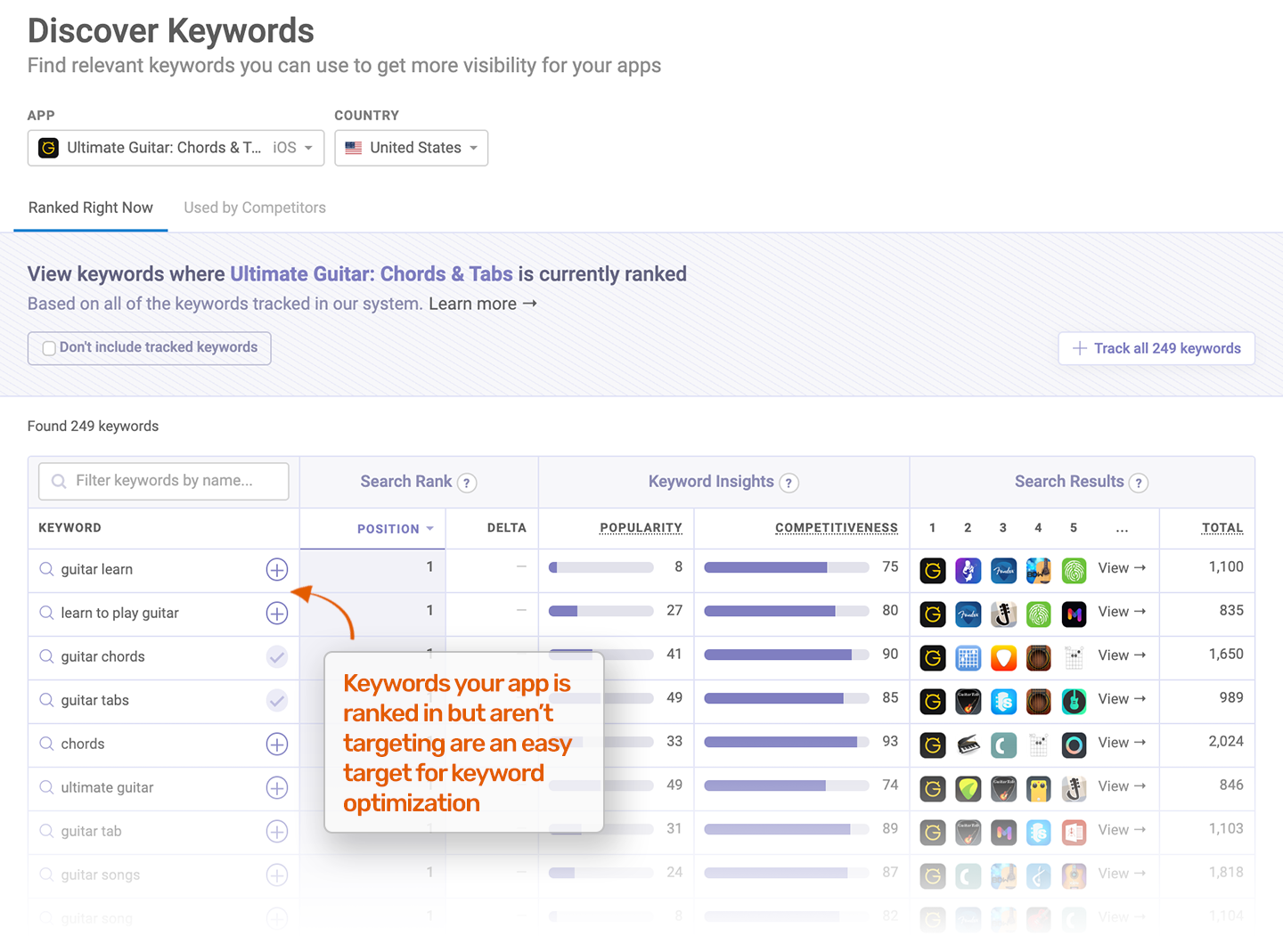Click the Filter keywords by name field
This screenshot has width=1283, height=952.
[x=164, y=481]
